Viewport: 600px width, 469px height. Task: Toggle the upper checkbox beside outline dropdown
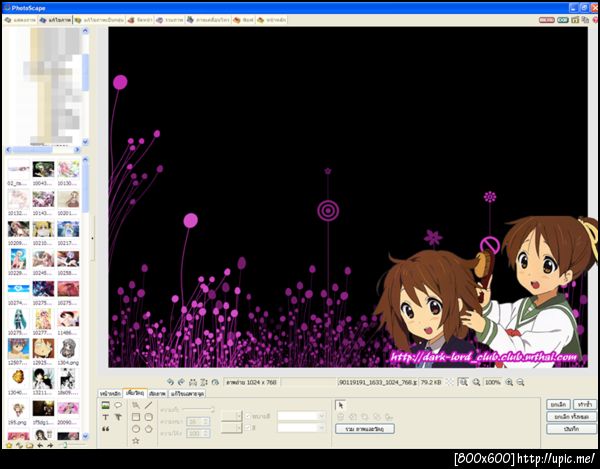[x=248, y=416]
